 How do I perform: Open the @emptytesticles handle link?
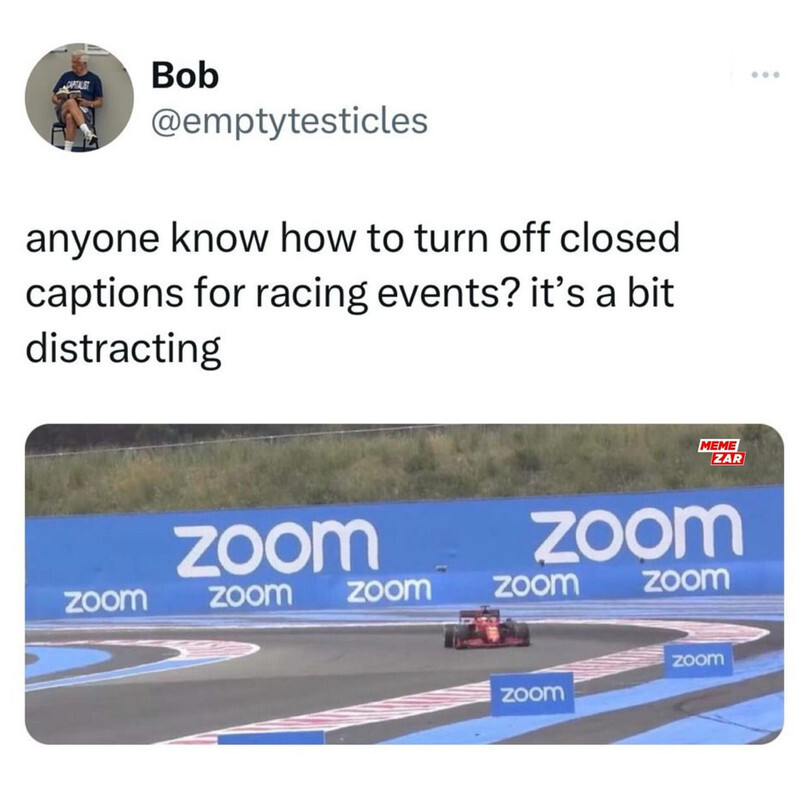point(289,122)
